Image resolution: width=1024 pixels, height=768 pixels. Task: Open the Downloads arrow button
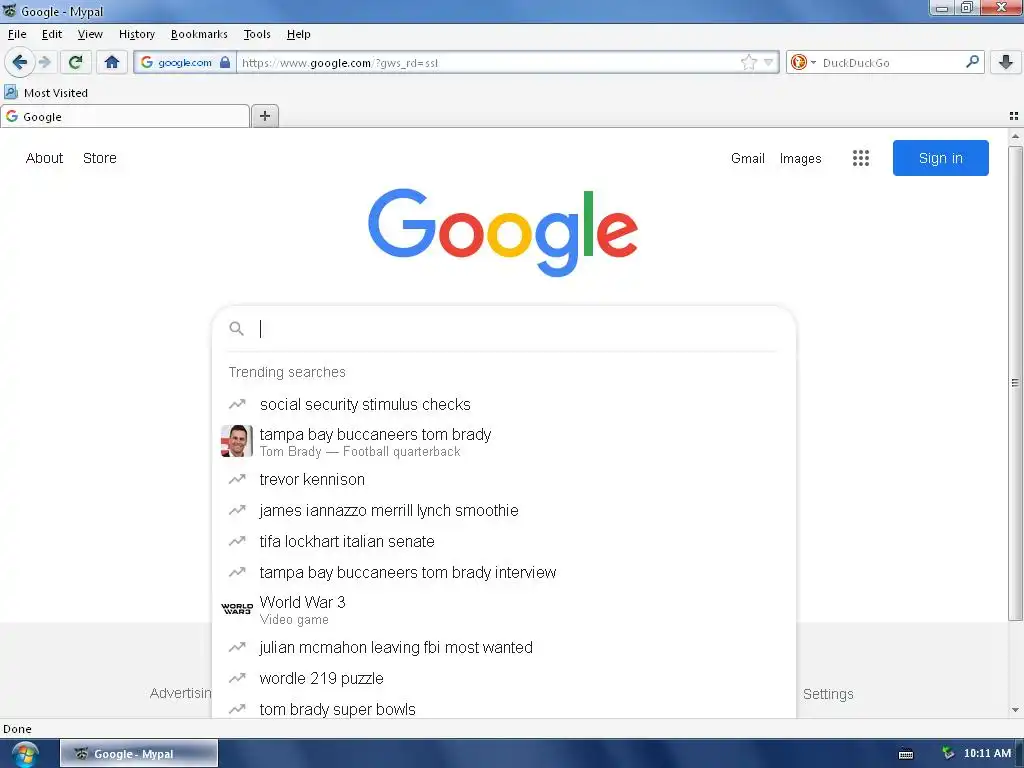click(1006, 63)
